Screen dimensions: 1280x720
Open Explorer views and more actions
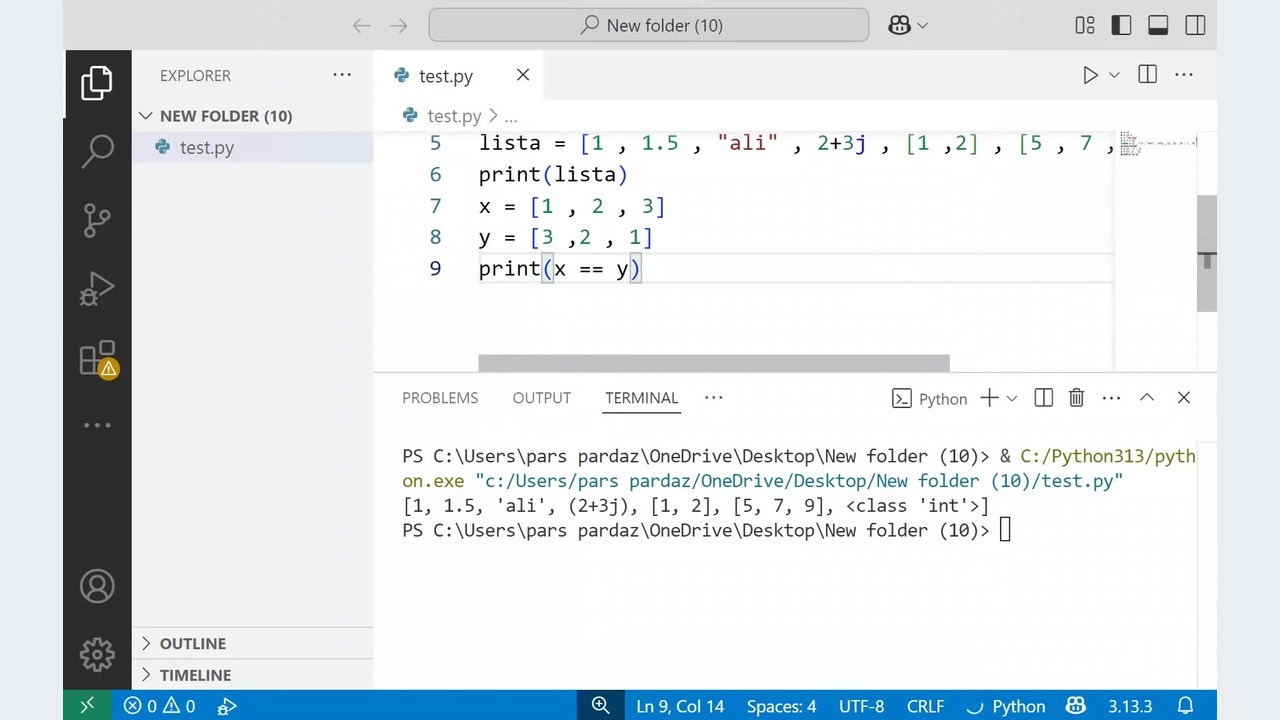(x=342, y=75)
